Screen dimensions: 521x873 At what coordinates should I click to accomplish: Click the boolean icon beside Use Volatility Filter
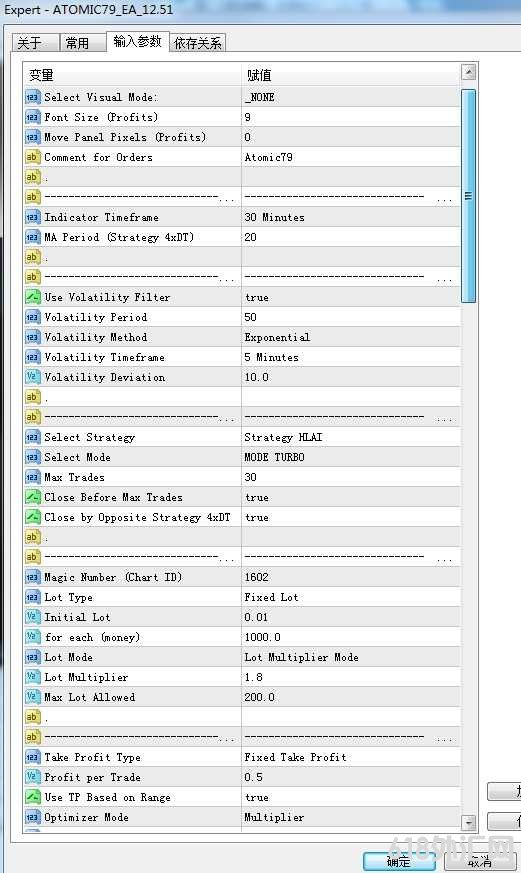pos(33,297)
